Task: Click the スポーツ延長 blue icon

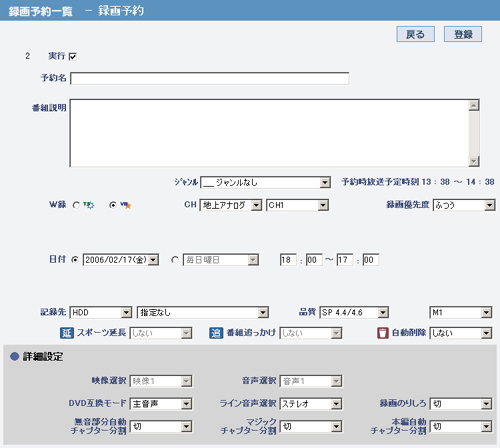Action: point(67,333)
